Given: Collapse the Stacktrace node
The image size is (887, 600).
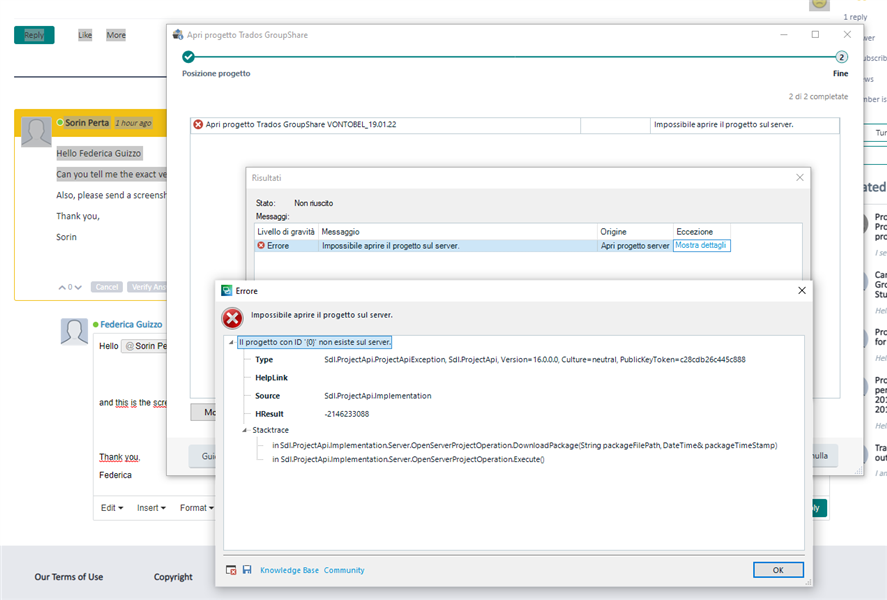Looking at the screenshot, I should coord(244,430).
